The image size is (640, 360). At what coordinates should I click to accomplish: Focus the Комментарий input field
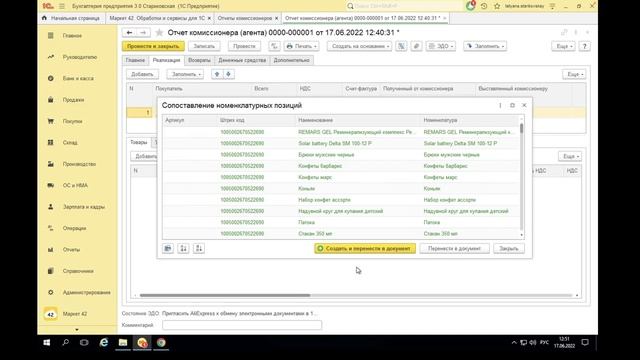[x=242, y=325]
